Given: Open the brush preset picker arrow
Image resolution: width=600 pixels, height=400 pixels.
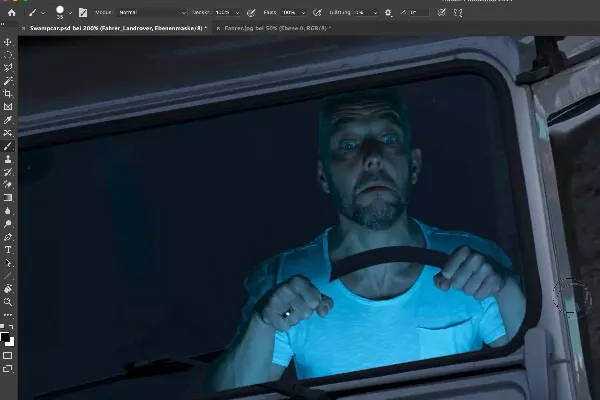Looking at the screenshot, I should 70,13.
